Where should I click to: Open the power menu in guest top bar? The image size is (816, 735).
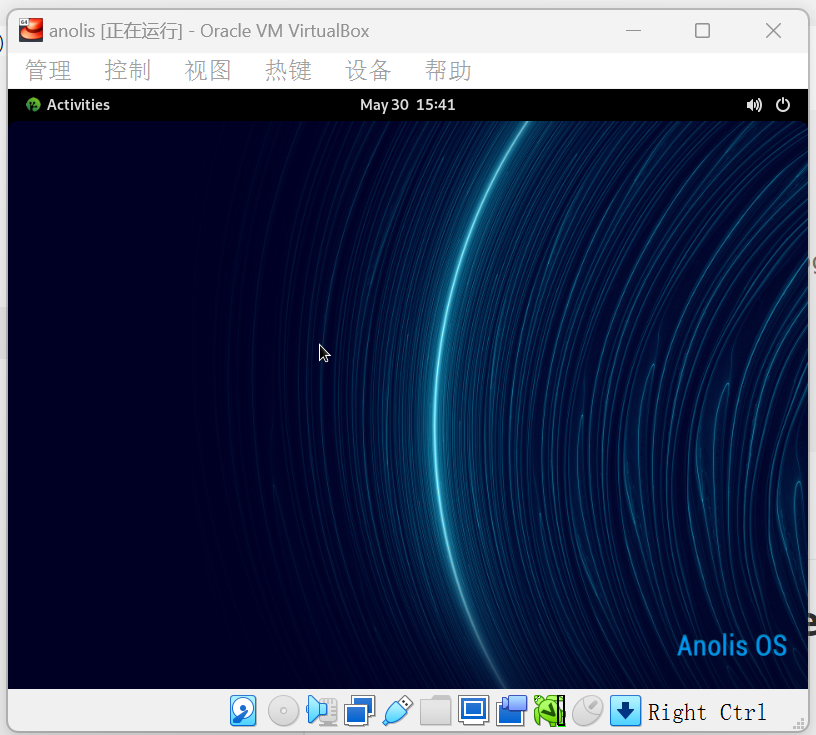pos(783,105)
